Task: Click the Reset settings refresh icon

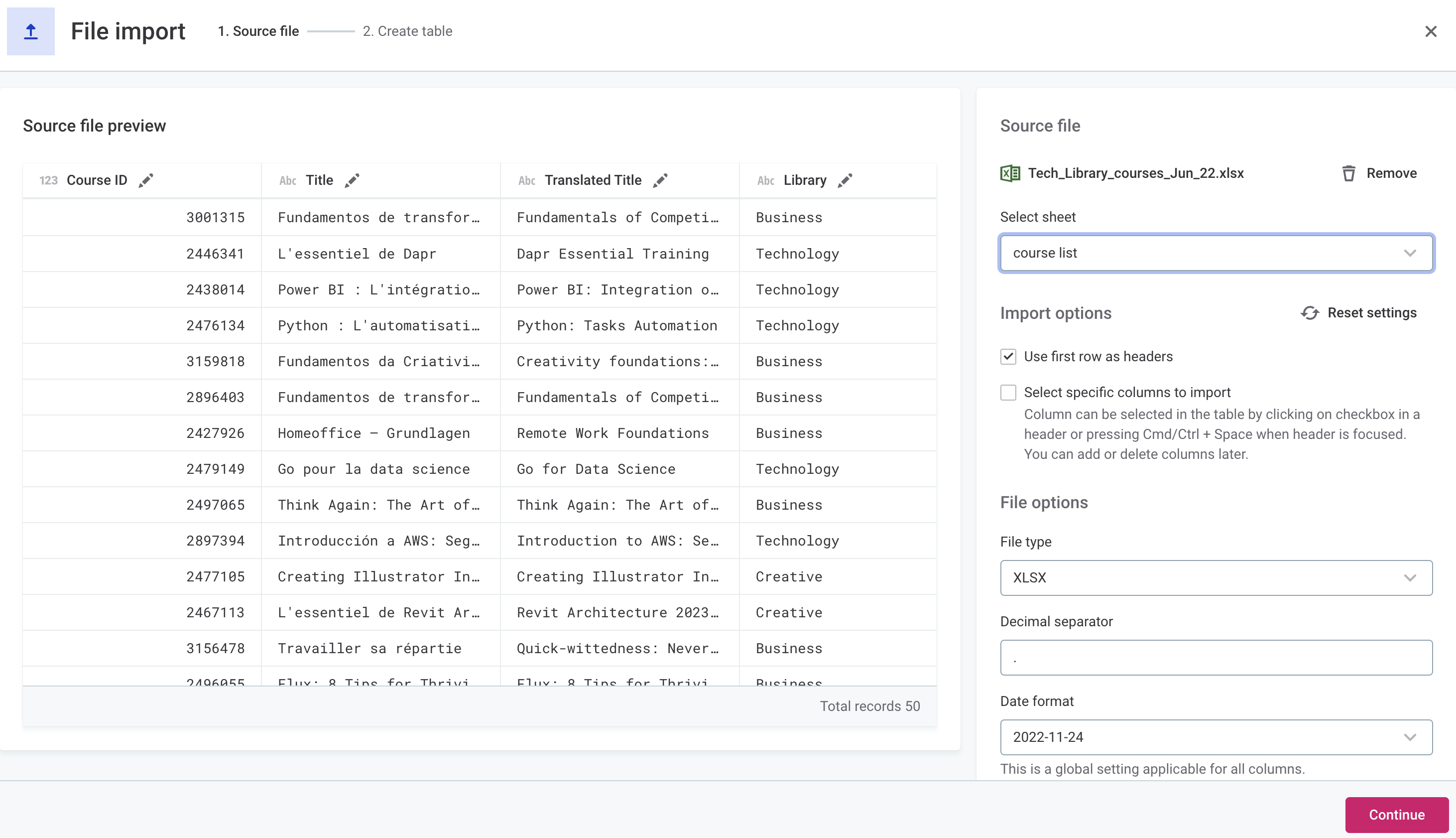Action: coord(1310,312)
